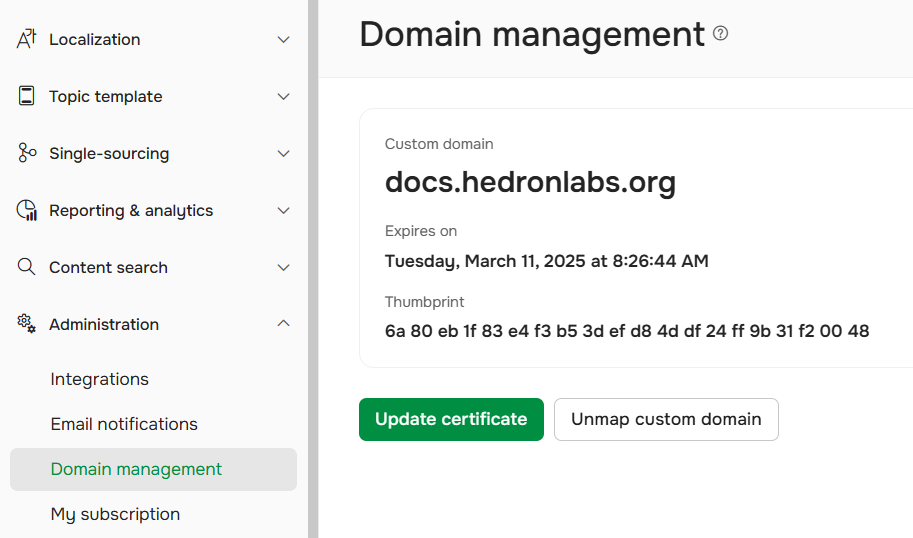Screen dimensions: 913x538
Task: Click the Unmap custom domain button
Action: pos(666,419)
